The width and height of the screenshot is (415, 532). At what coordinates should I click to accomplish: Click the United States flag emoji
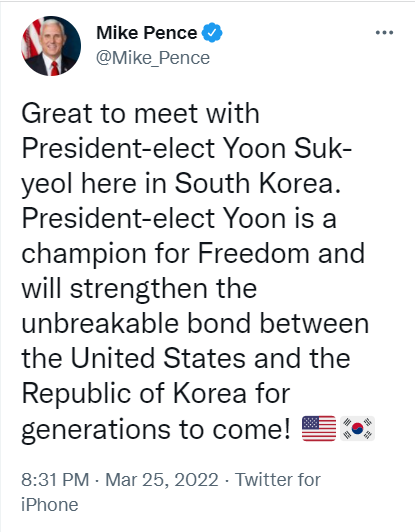point(319,429)
